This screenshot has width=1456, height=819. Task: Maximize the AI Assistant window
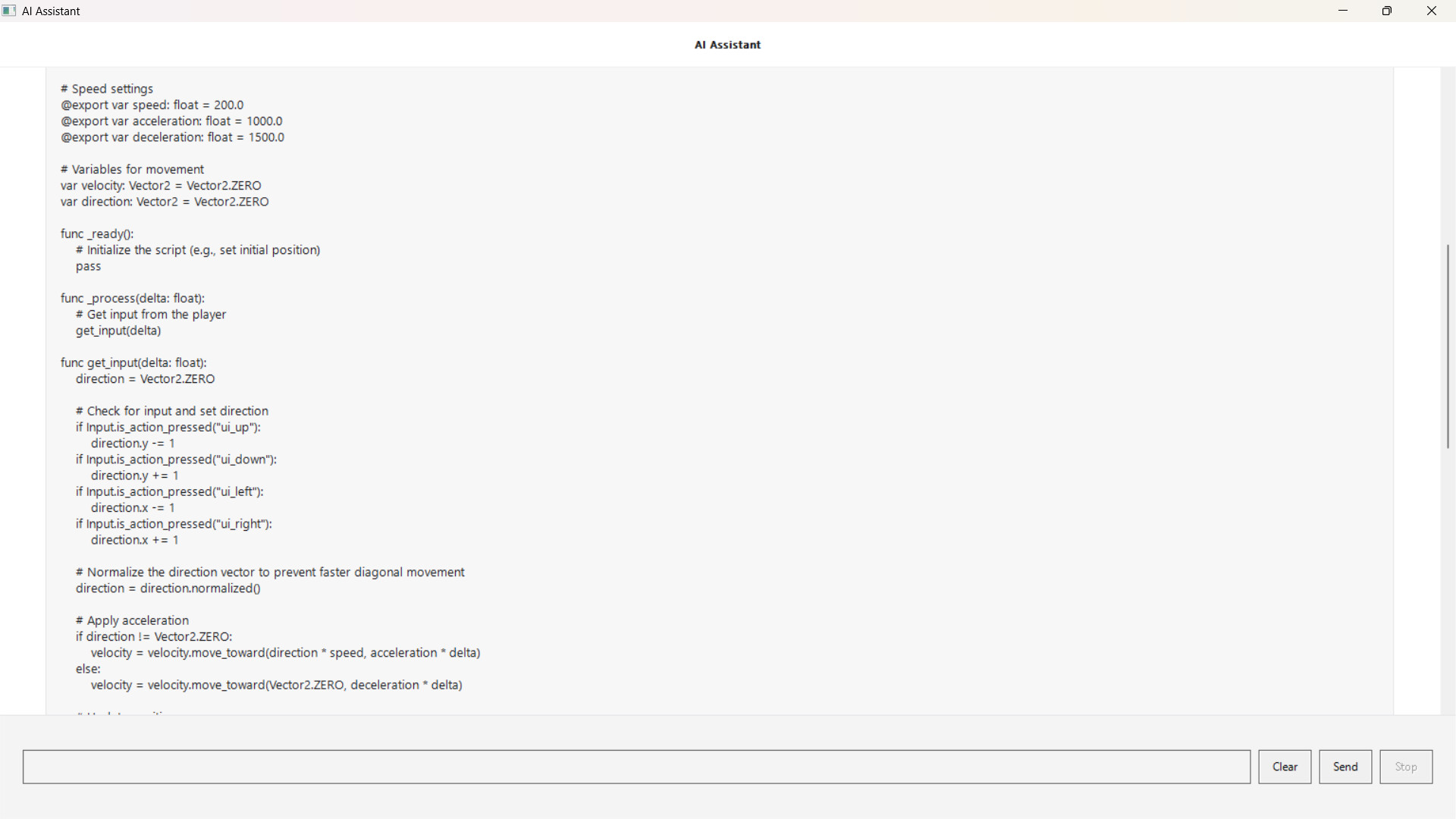pyautogui.click(x=1387, y=11)
